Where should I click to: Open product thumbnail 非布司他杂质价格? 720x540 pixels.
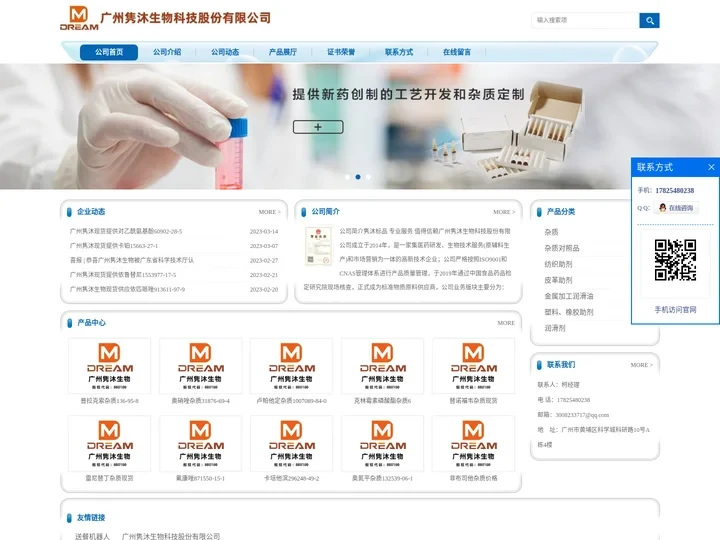473,444
